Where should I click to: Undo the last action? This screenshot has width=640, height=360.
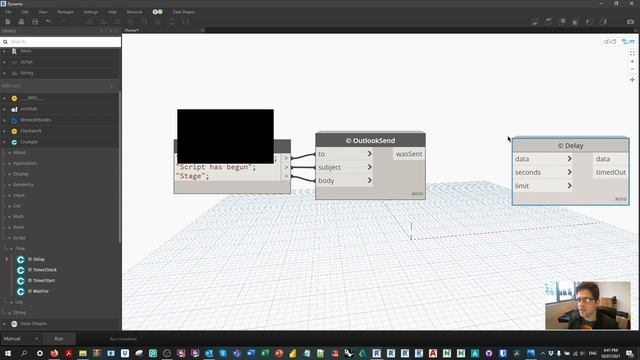coord(49,22)
